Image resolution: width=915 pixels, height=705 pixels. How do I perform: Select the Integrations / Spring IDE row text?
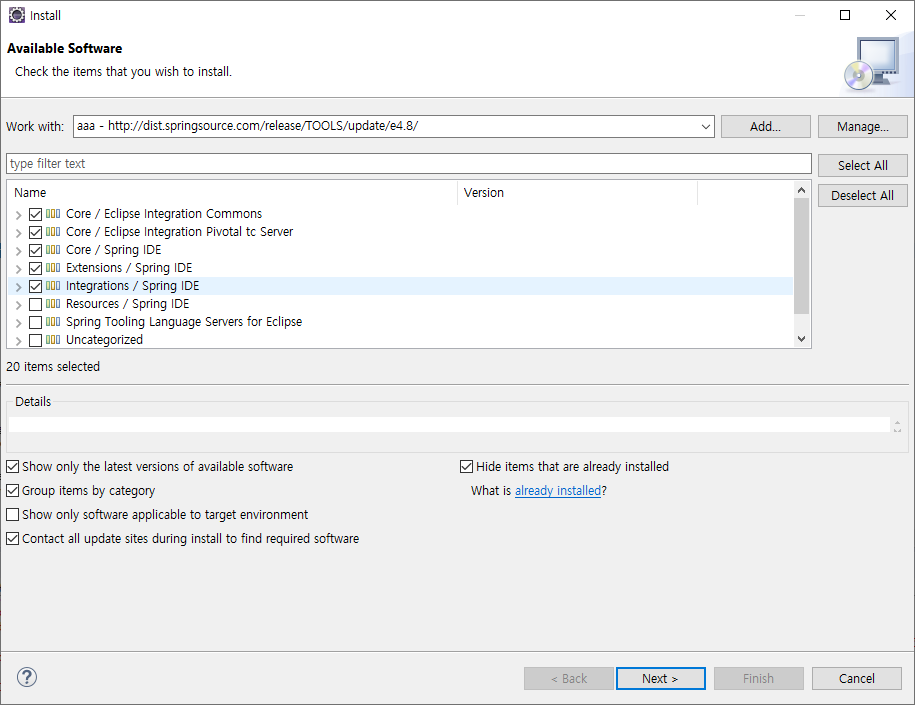pos(132,286)
